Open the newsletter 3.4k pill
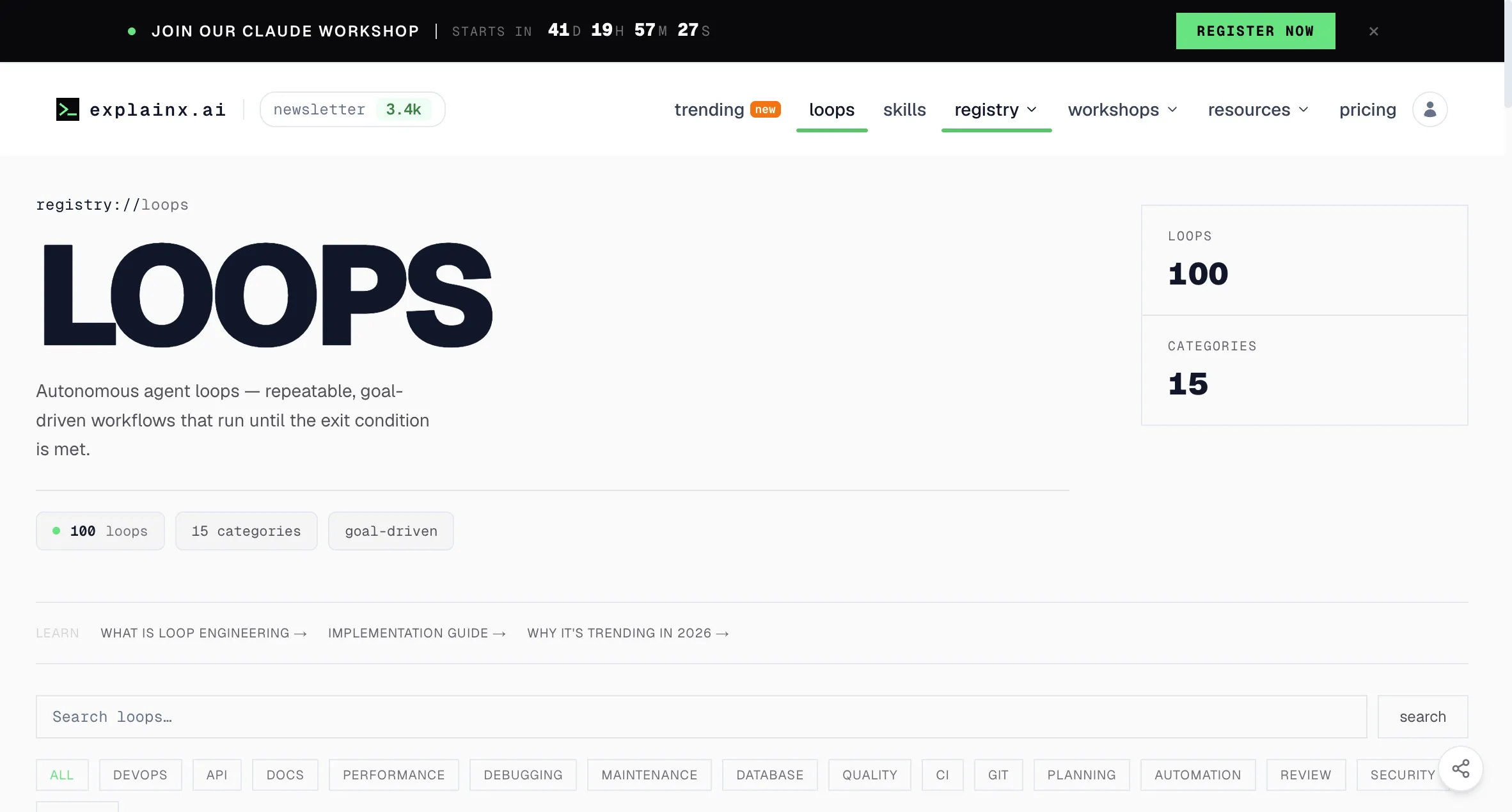Screen dimensions: 1512x812 tap(352, 109)
